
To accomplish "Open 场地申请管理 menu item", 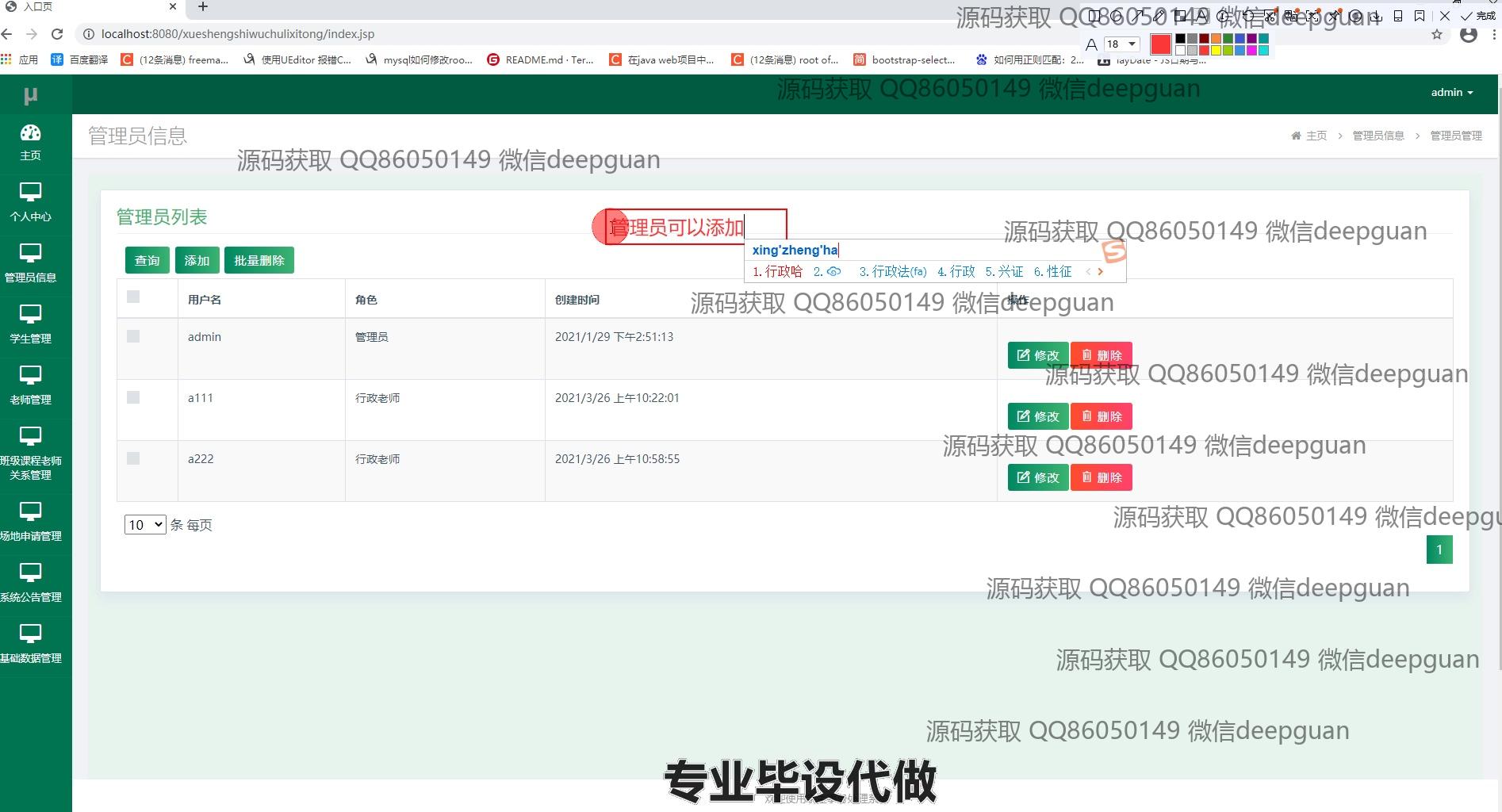I will coord(30,522).
